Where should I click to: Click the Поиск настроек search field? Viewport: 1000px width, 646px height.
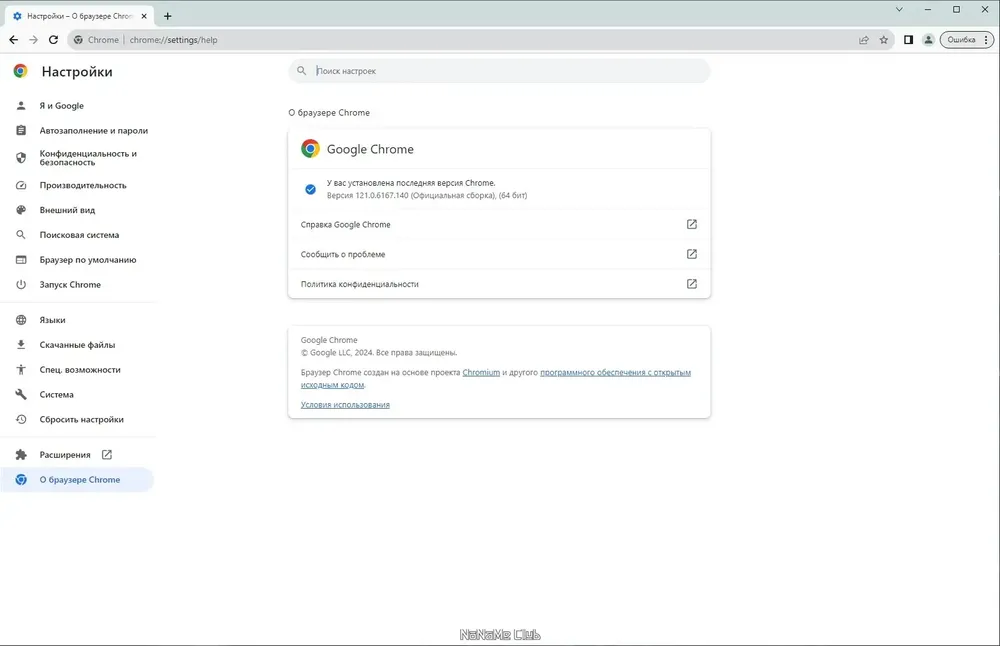pos(499,71)
